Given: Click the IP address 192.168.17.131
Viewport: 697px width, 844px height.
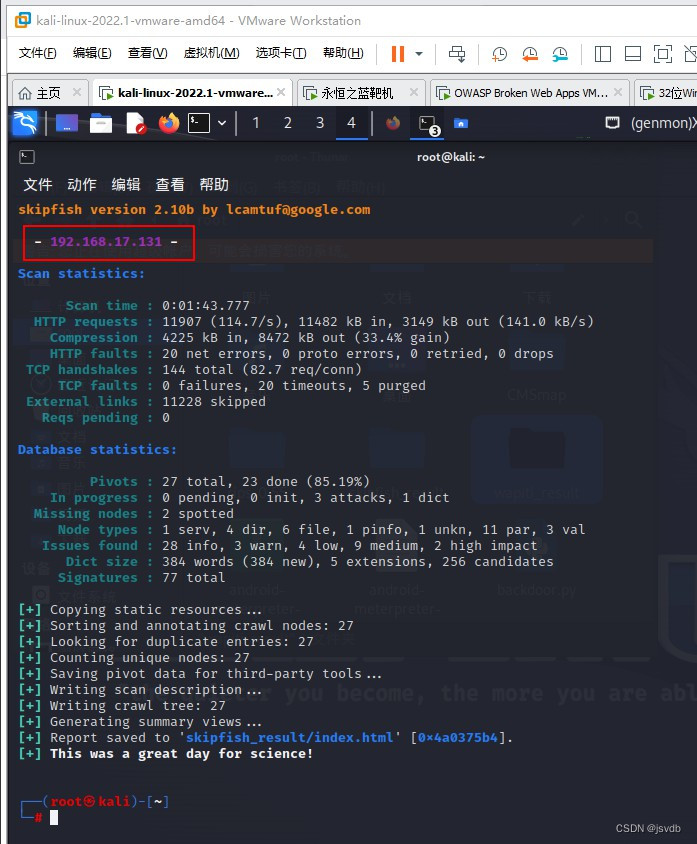Looking at the screenshot, I should coord(106,241).
